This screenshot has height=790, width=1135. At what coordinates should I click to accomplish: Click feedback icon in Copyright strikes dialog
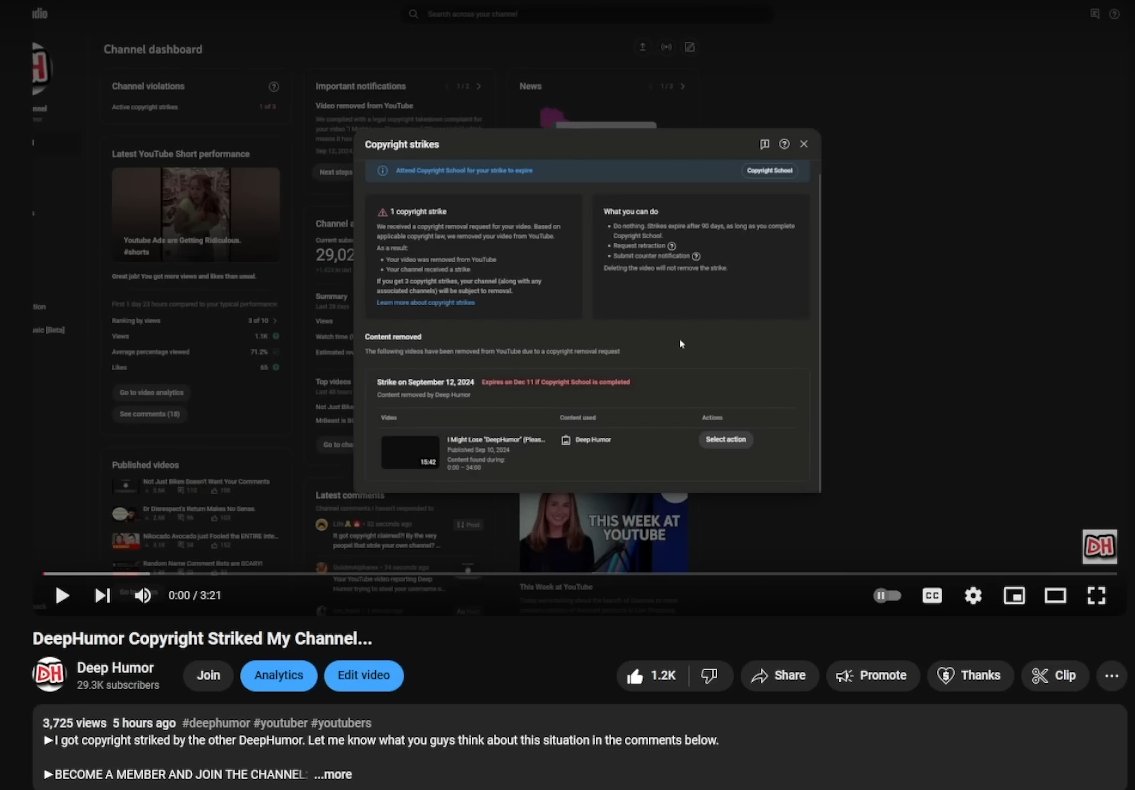(x=764, y=144)
